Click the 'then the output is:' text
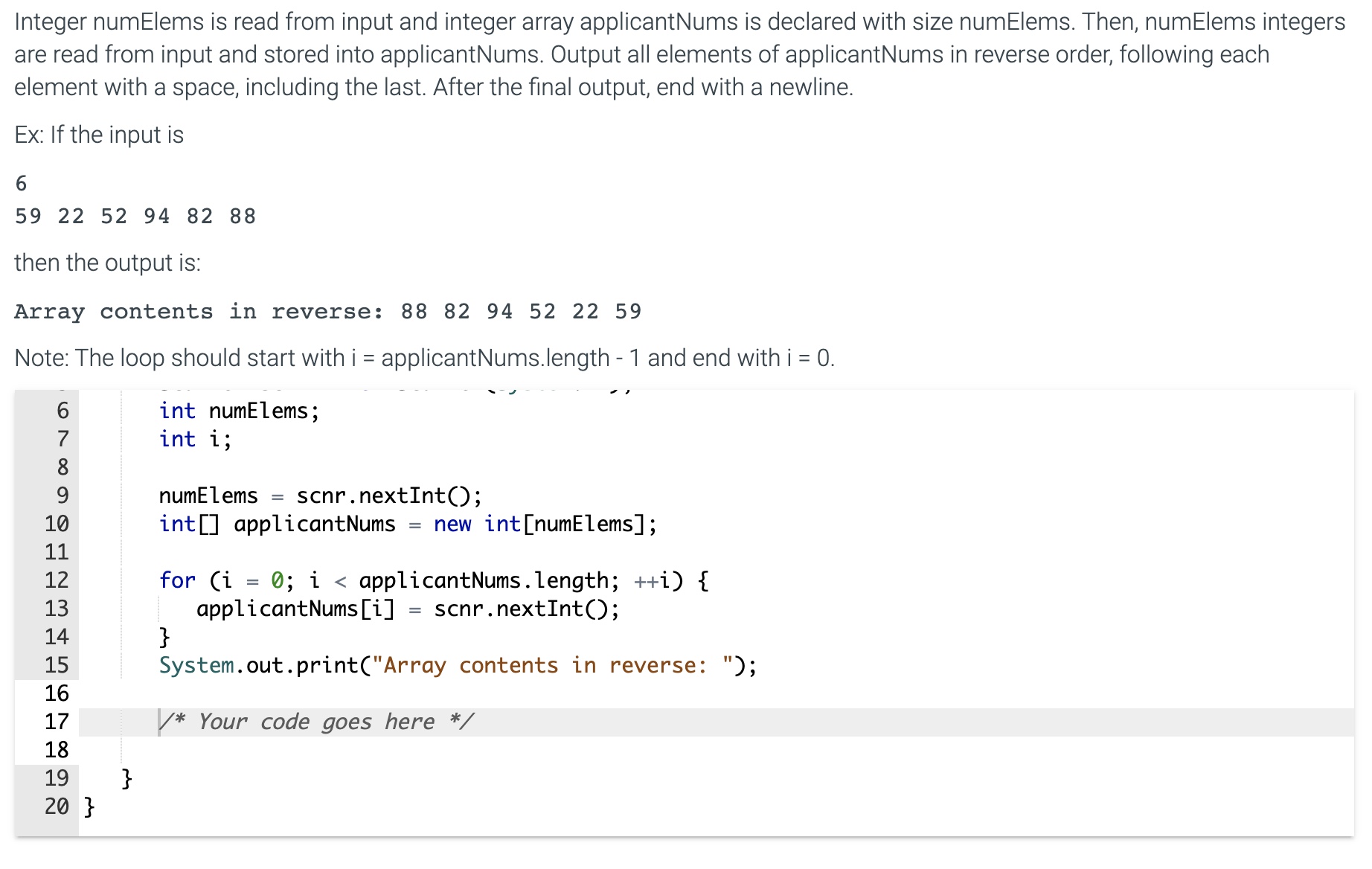The width and height of the screenshot is (1372, 869). [108, 263]
